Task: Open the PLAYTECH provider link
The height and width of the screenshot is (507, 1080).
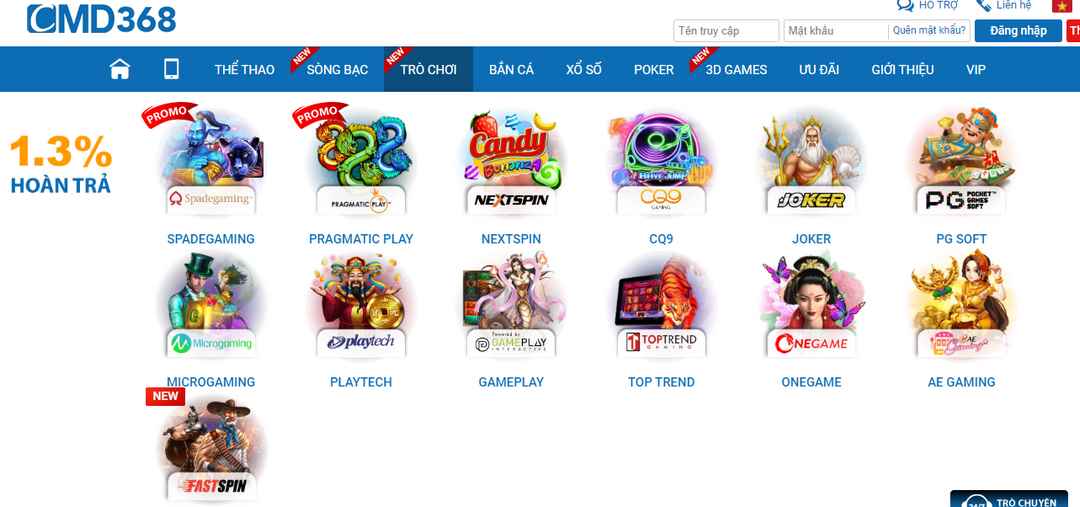Action: [361, 382]
